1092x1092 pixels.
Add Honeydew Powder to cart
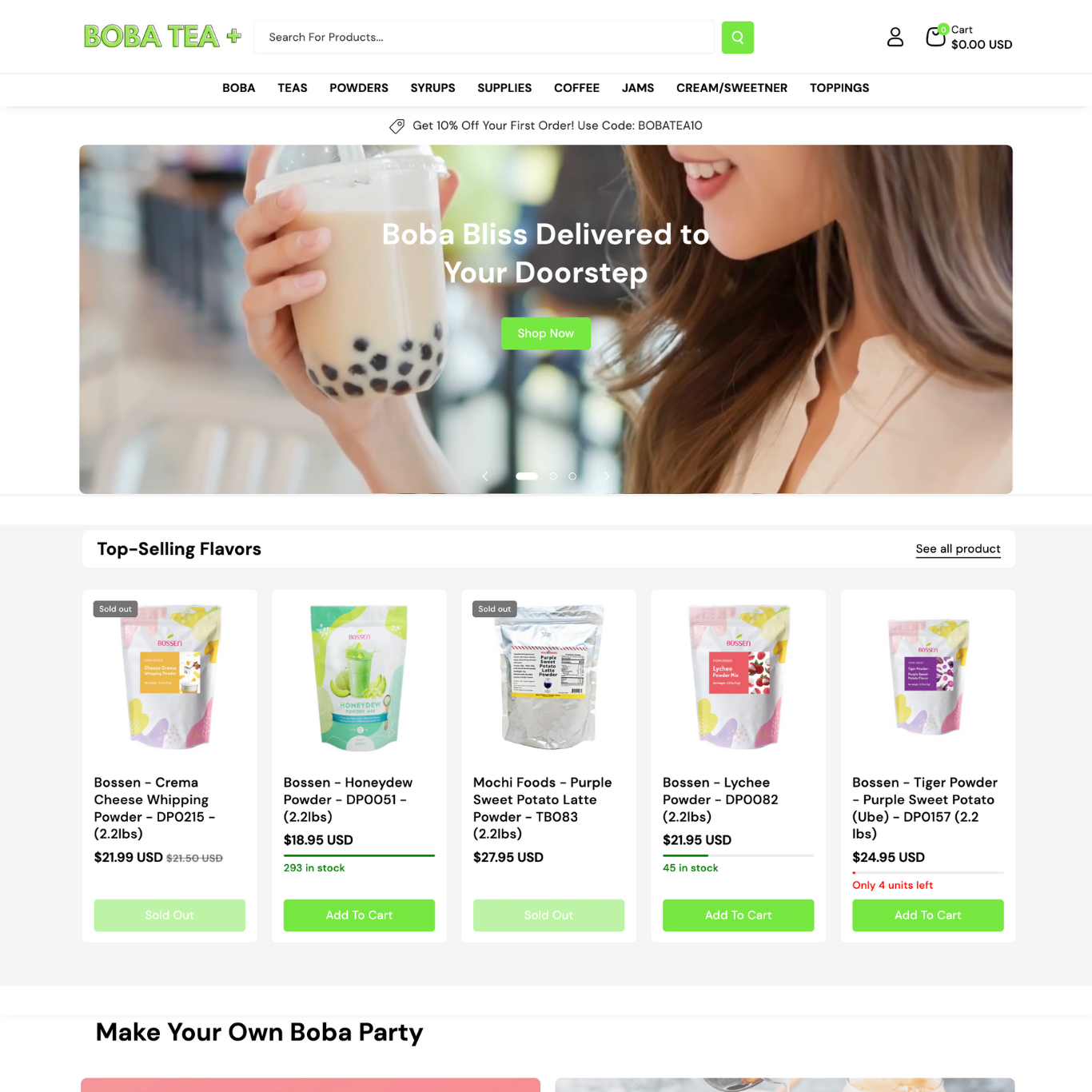[359, 915]
